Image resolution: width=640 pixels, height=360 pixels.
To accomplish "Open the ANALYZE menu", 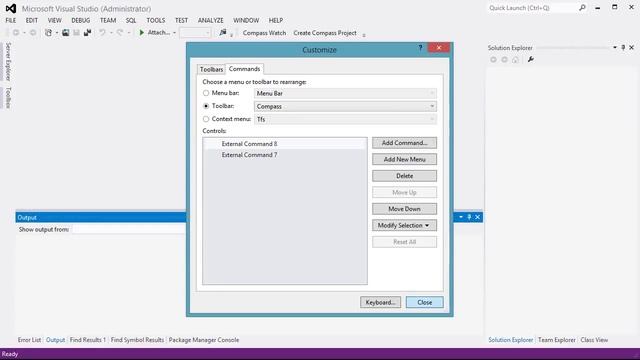I will [x=211, y=20].
